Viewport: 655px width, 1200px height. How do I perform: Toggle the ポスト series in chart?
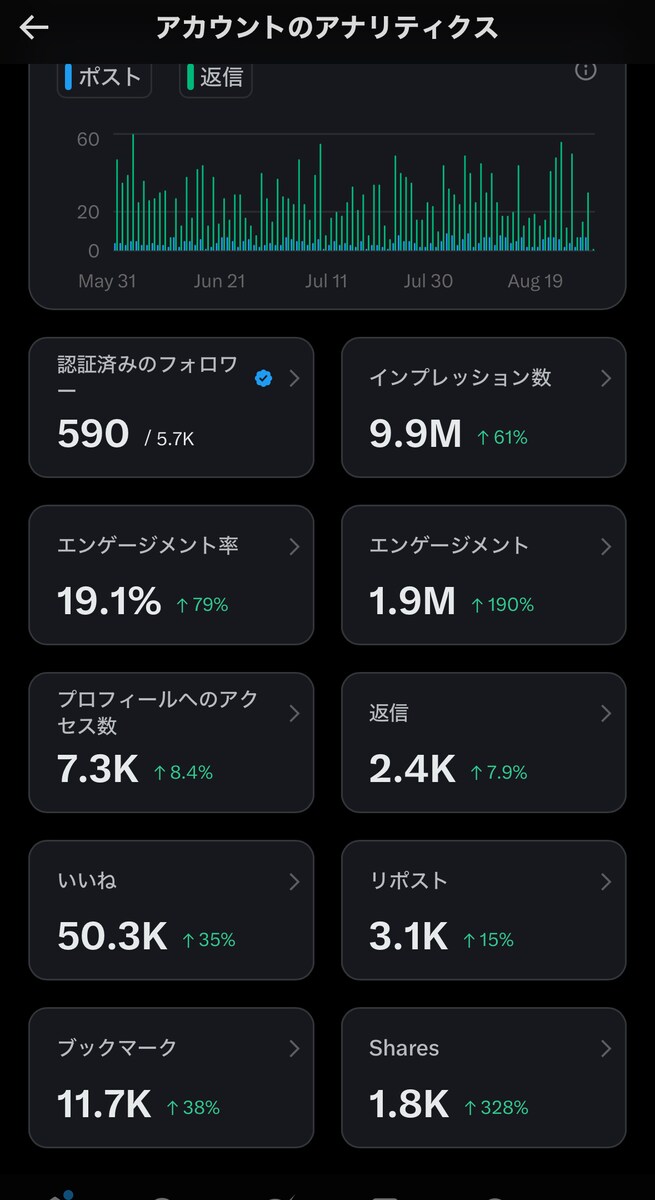point(105,78)
